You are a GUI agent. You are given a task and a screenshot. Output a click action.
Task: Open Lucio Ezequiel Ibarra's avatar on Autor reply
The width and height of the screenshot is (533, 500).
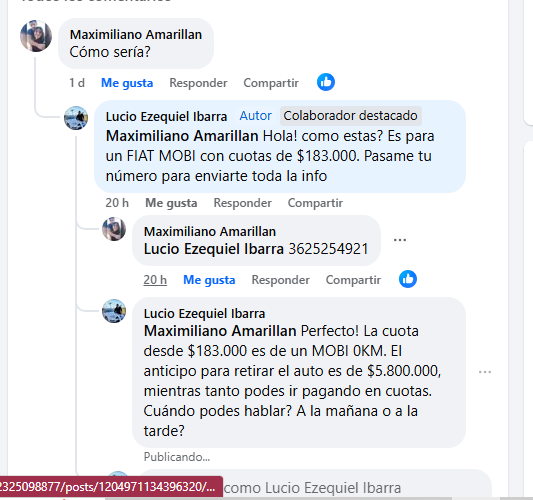76,118
